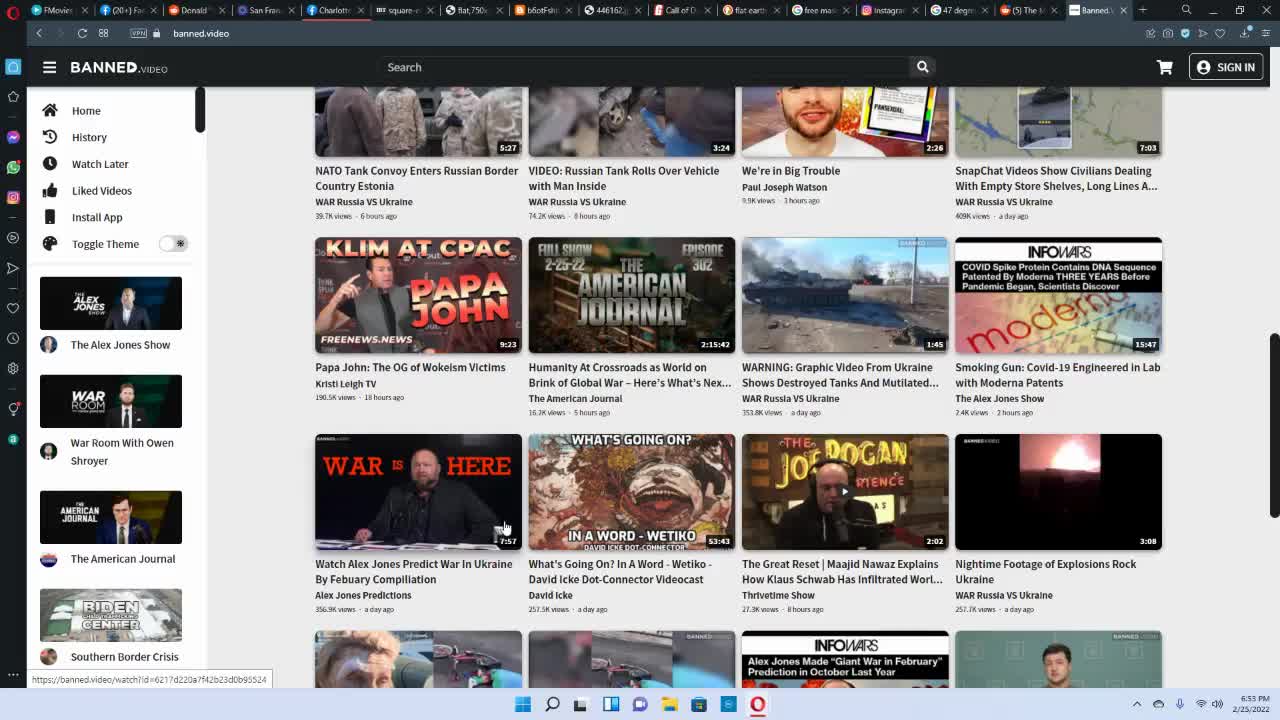Screen dimensions: 1280x720
Task: Open 'NATO Tank Convoy Enters Russian Border' title
Action: [x=417, y=178]
